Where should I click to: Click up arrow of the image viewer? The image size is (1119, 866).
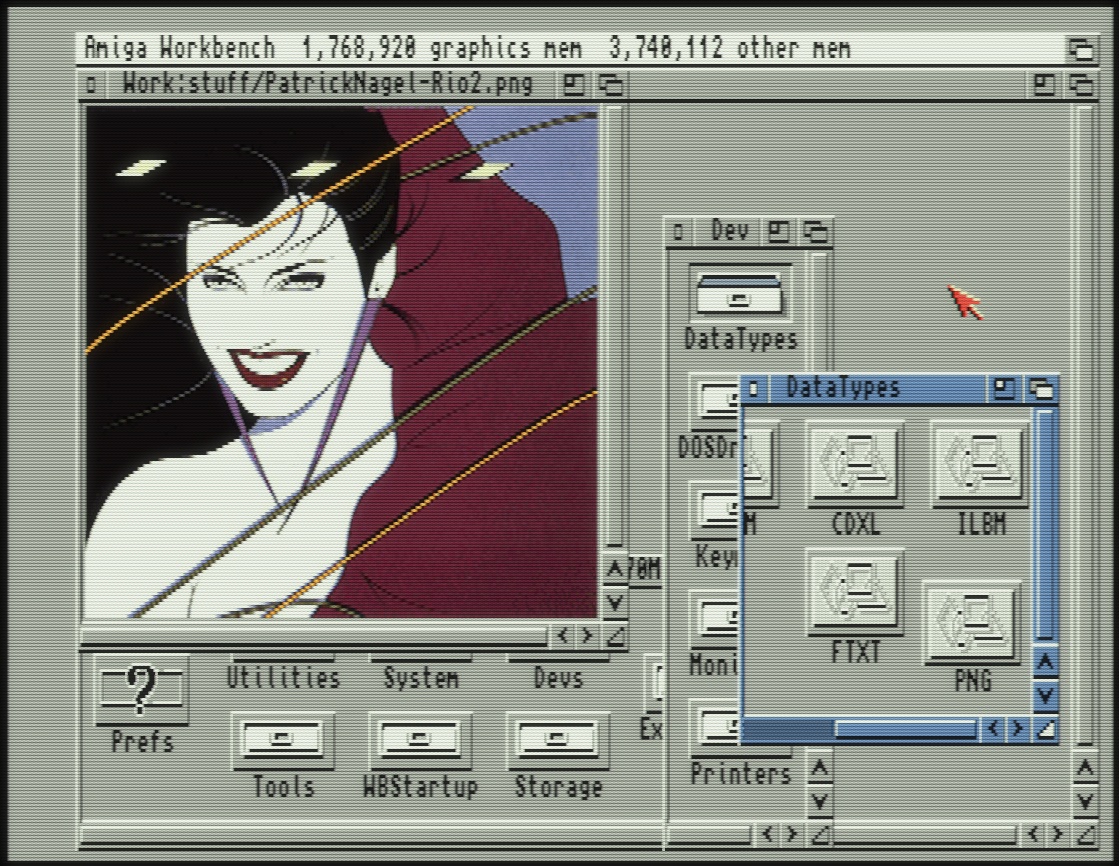[x=614, y=569]
